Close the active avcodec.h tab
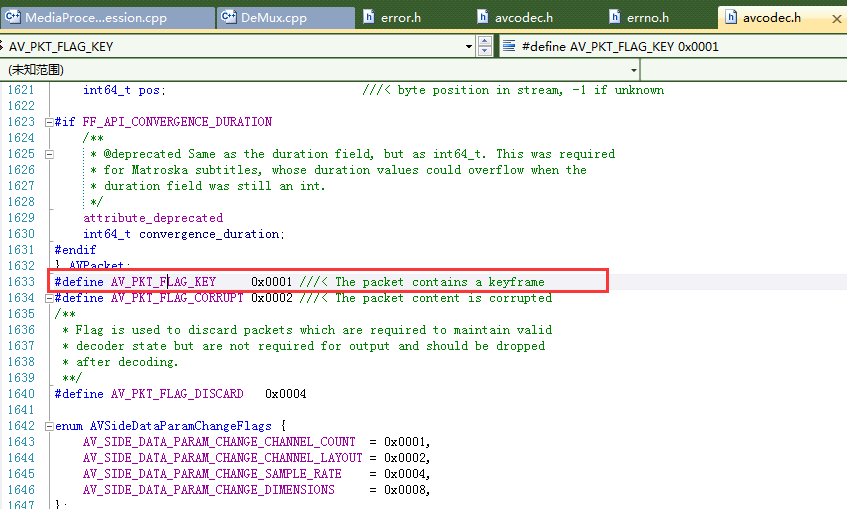 (836, 19)
